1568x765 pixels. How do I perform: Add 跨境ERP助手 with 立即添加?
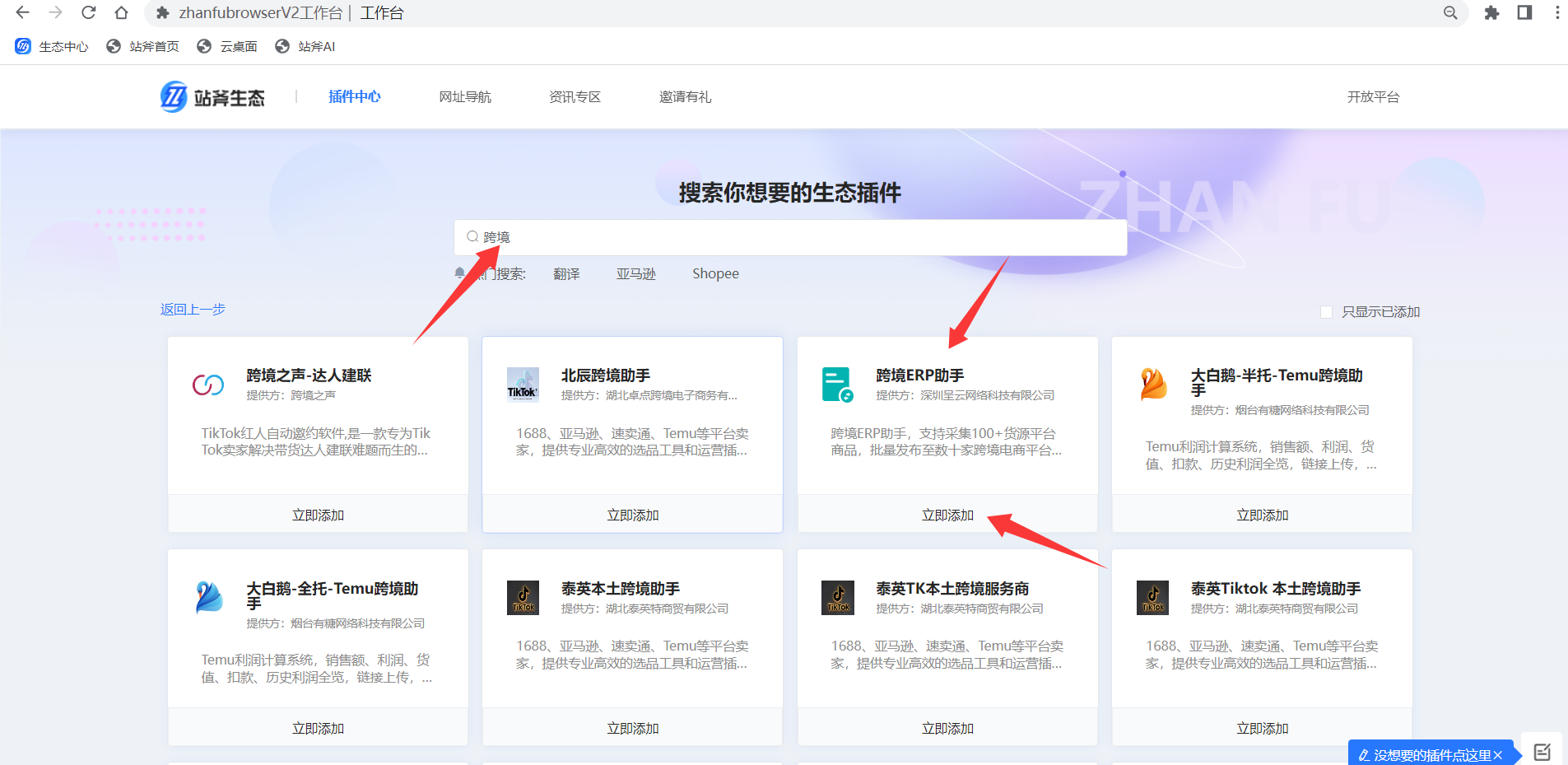click(947, 515)
